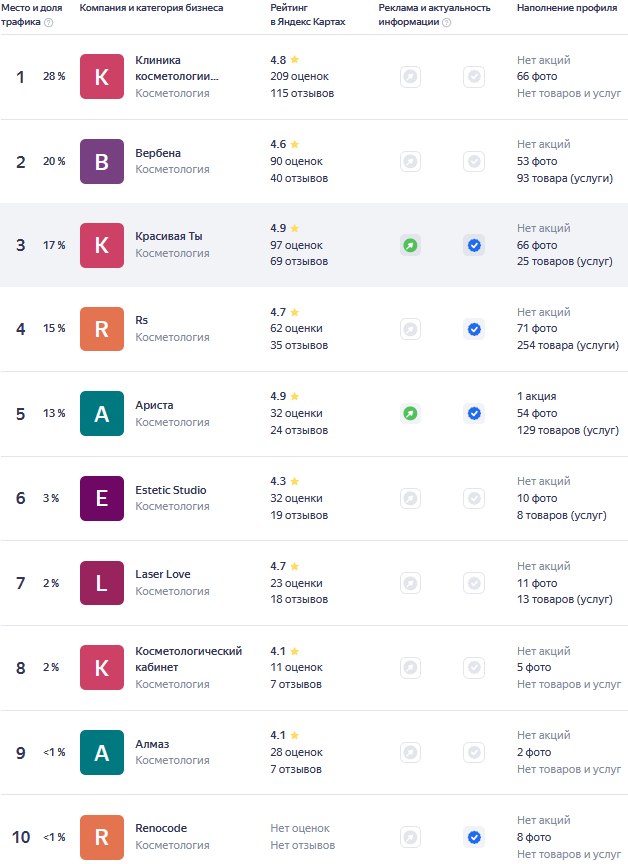Click the verified badge icon in the Estetic Studio row

coord(474,498)
